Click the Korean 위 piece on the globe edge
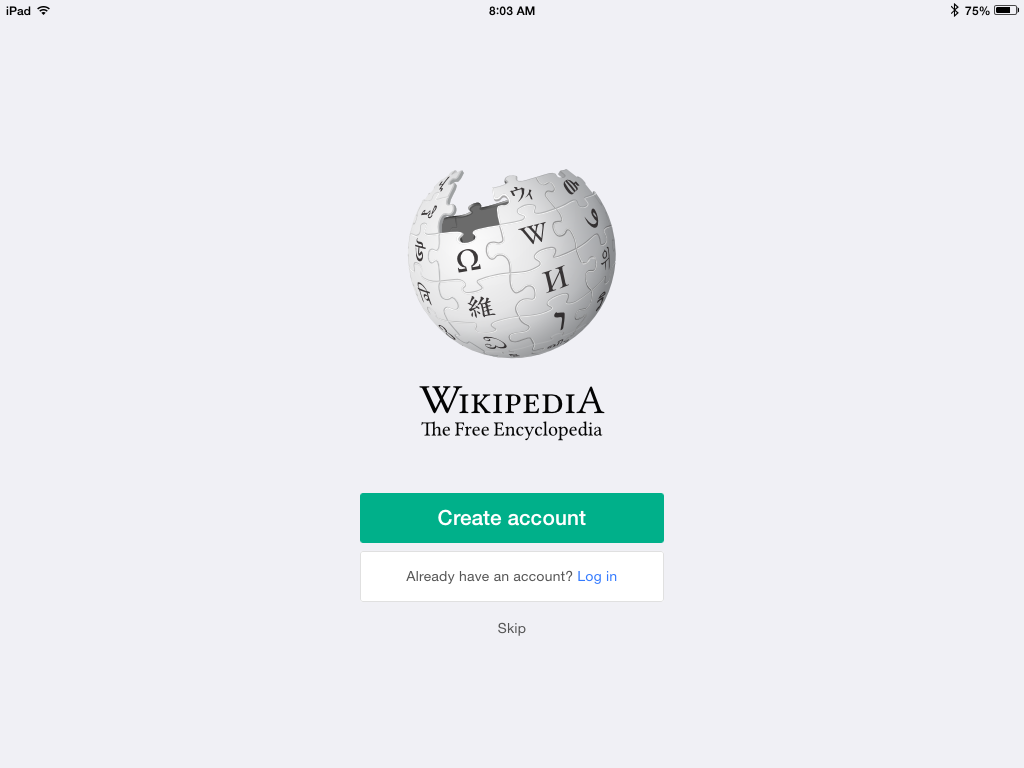 (605, 257)
